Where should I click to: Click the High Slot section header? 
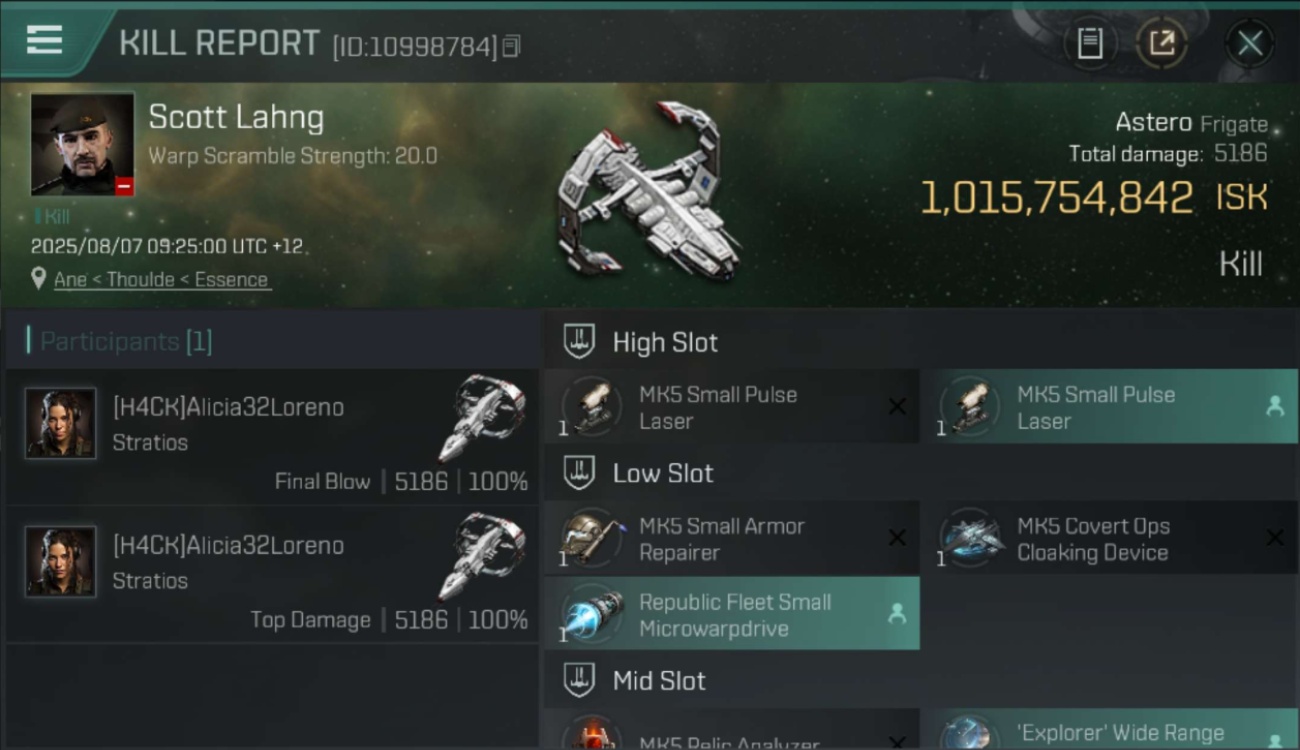point(665,342)
